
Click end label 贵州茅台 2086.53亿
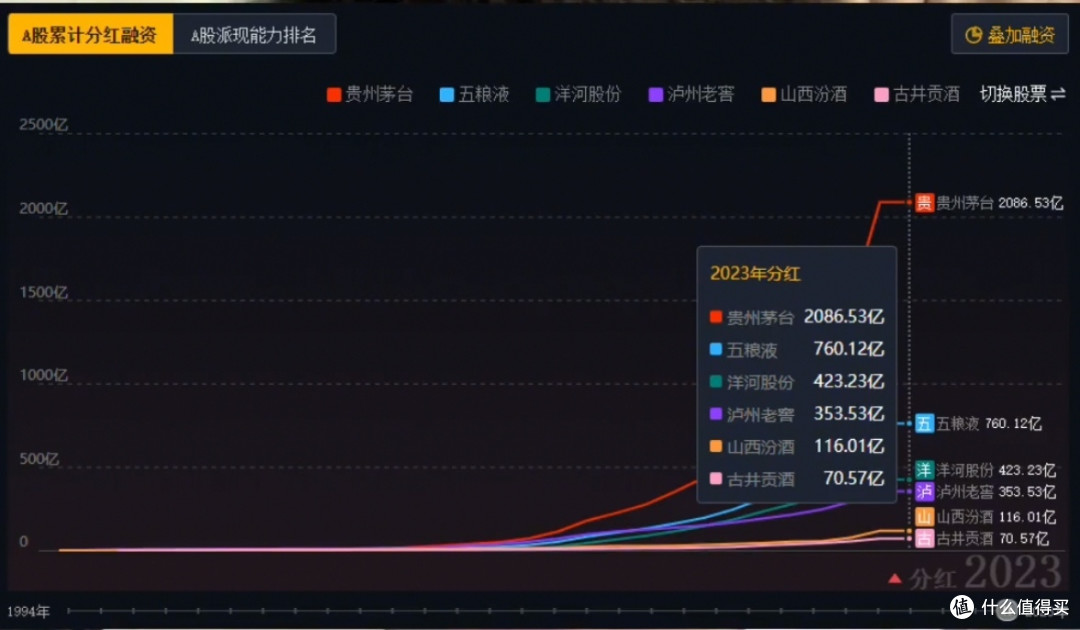click(x=999, y=202)
